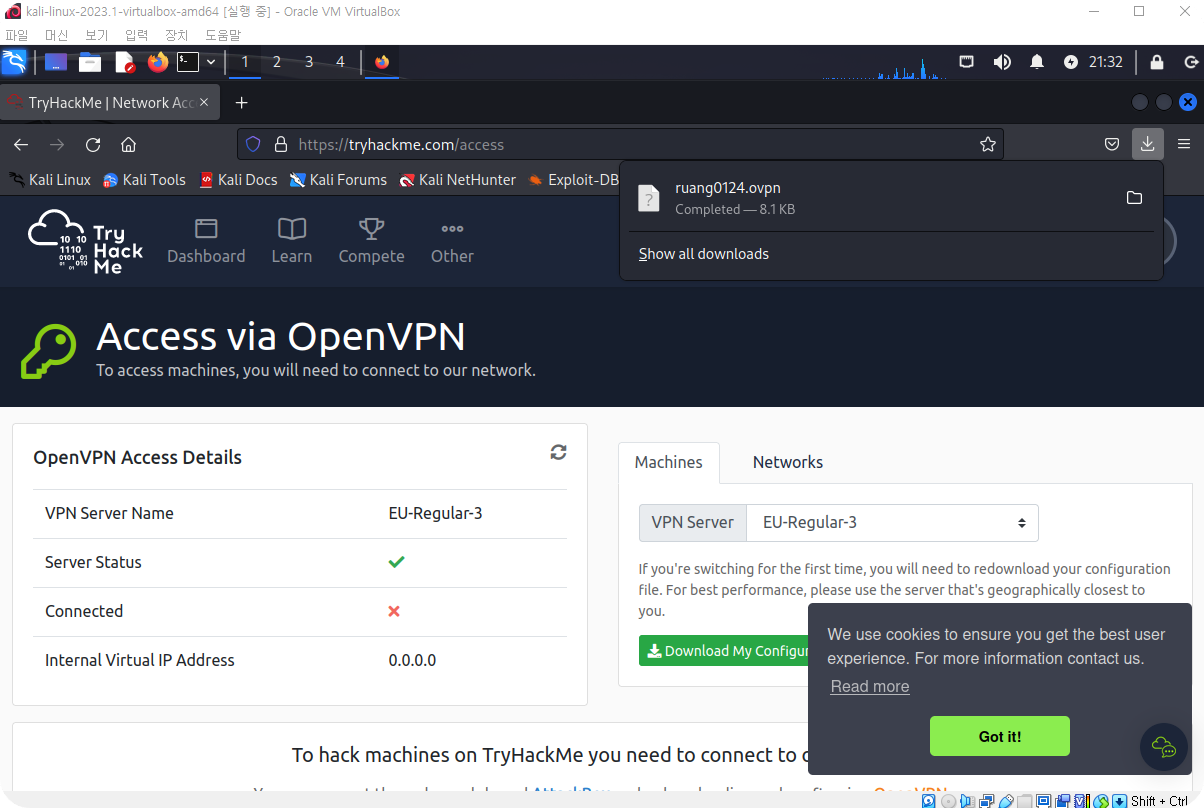Image resolution: width=1204 pixels, height=808 pixels.
Task: Click Download My Configuration File button
Action: [x=724, y=651]
